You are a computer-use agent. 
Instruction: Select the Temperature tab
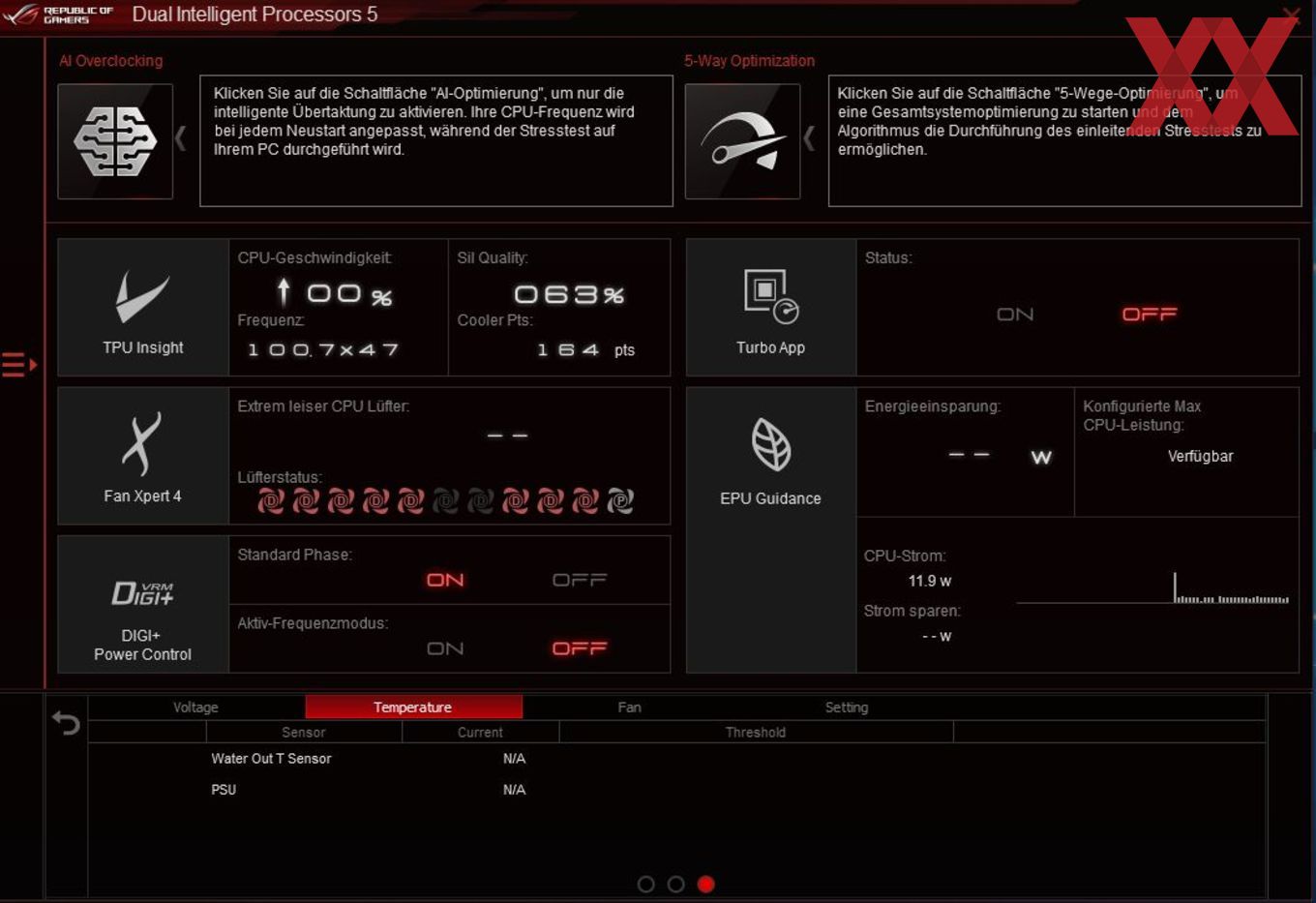pyautogui.click(x=413, y=707)
